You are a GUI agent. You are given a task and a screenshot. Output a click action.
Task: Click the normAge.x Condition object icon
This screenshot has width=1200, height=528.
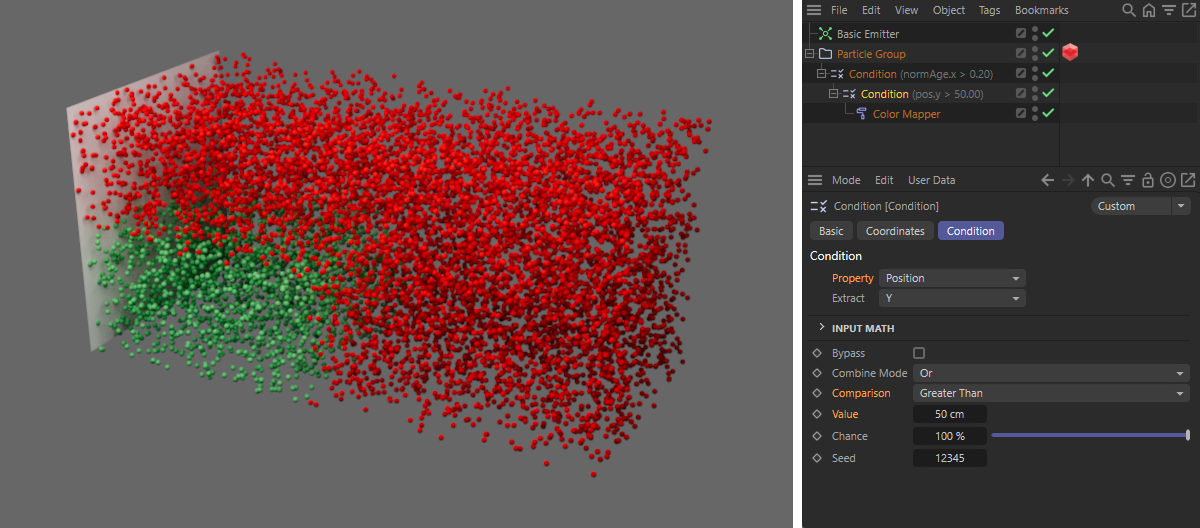837,74
